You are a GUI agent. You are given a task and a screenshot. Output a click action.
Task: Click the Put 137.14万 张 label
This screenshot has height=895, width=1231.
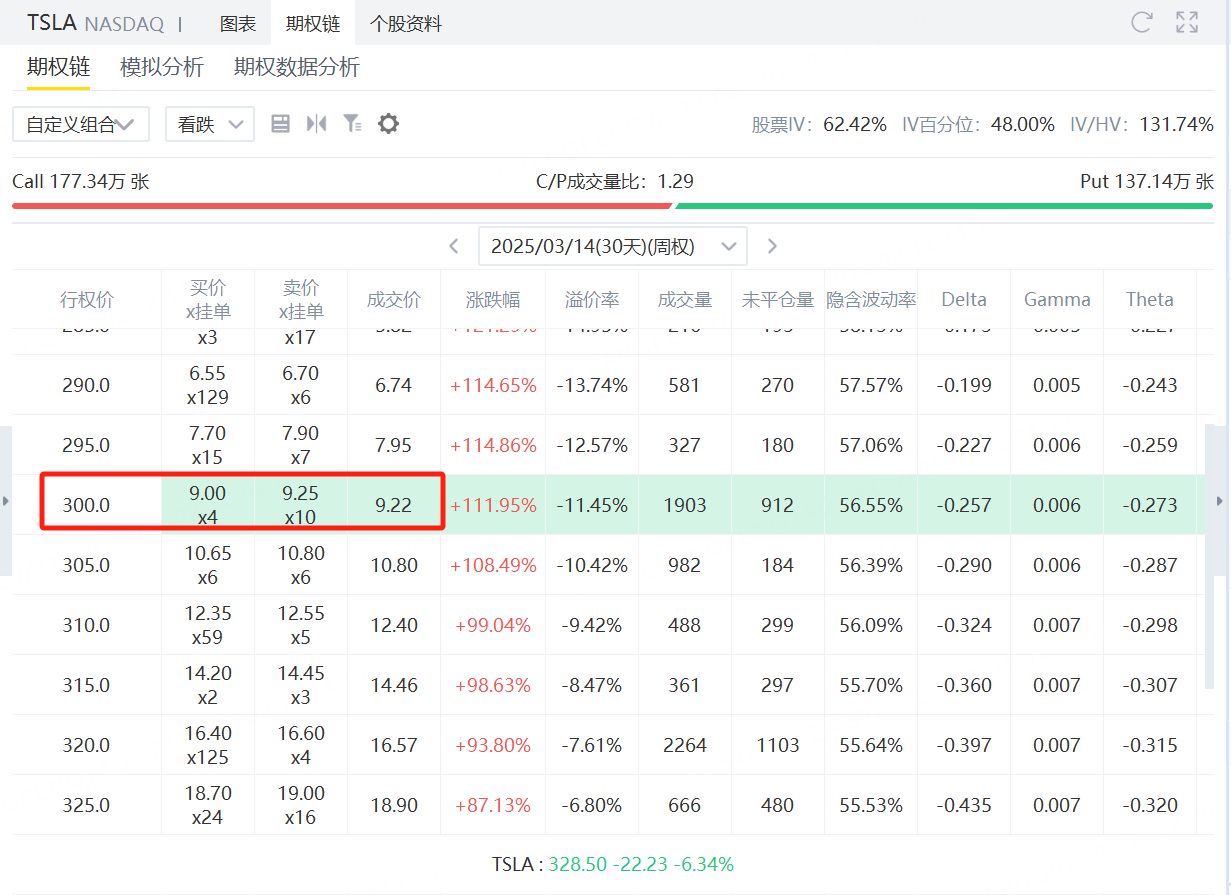1147,181
